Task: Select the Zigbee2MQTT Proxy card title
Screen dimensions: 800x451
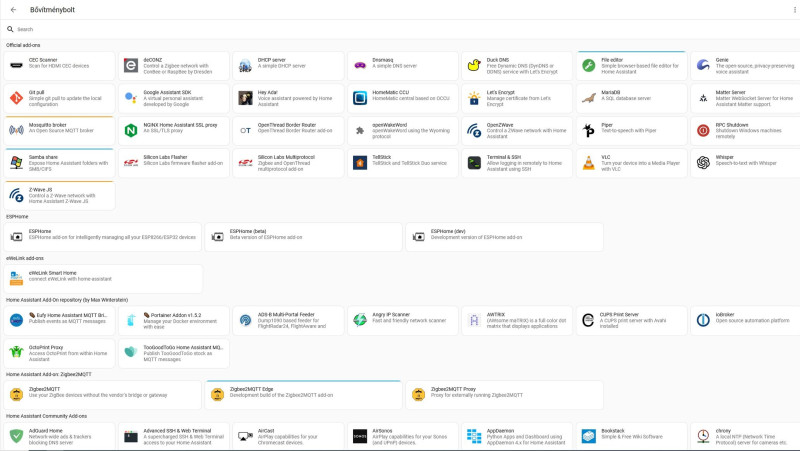Action: click(x=454, y=389)
